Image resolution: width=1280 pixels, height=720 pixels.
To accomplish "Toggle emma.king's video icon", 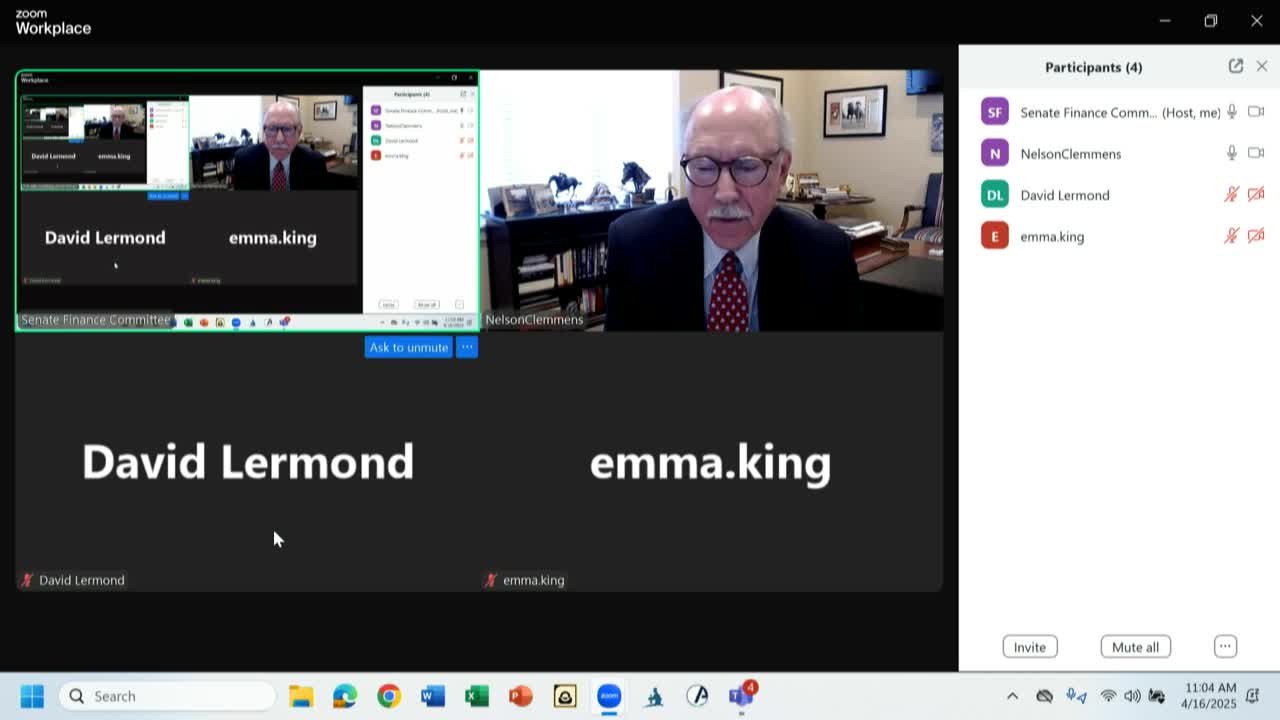I will [1256, 236].
